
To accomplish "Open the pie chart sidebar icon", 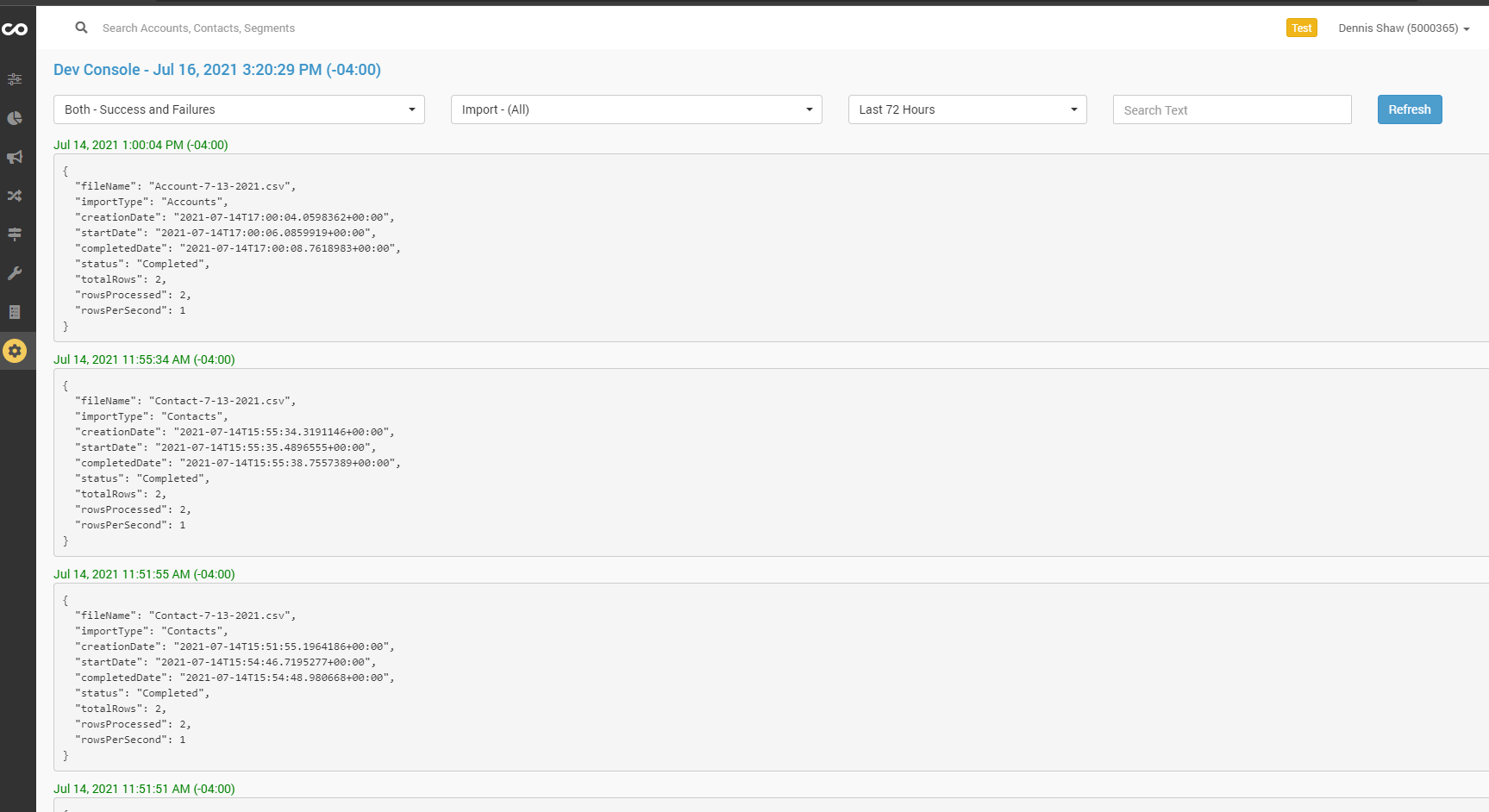I will click(15, 118).
